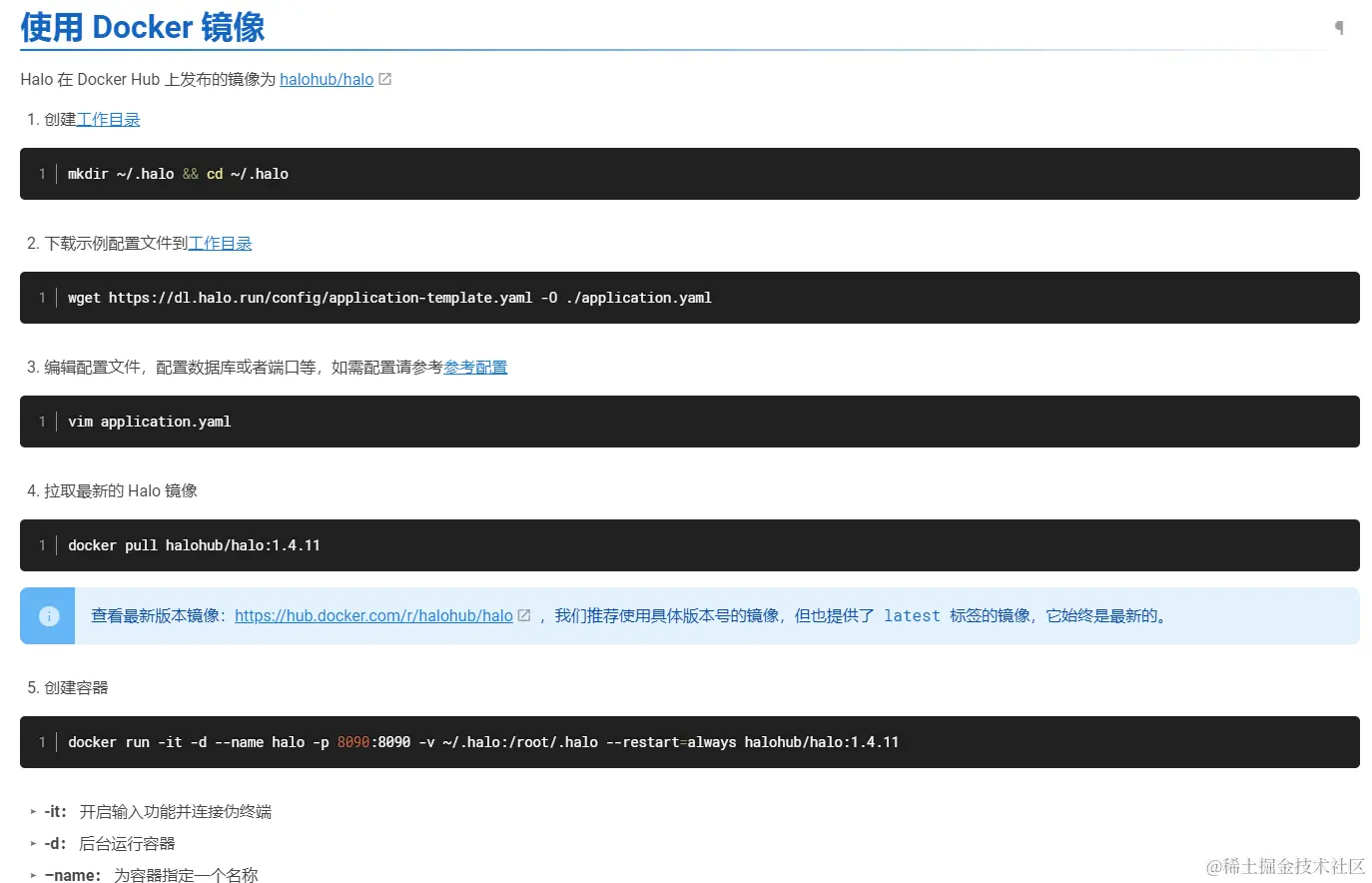The height and width of the screenshot is (883, 1372).
Task: Open the halohub/halo Docker Hub link
Action: [327, 79]
